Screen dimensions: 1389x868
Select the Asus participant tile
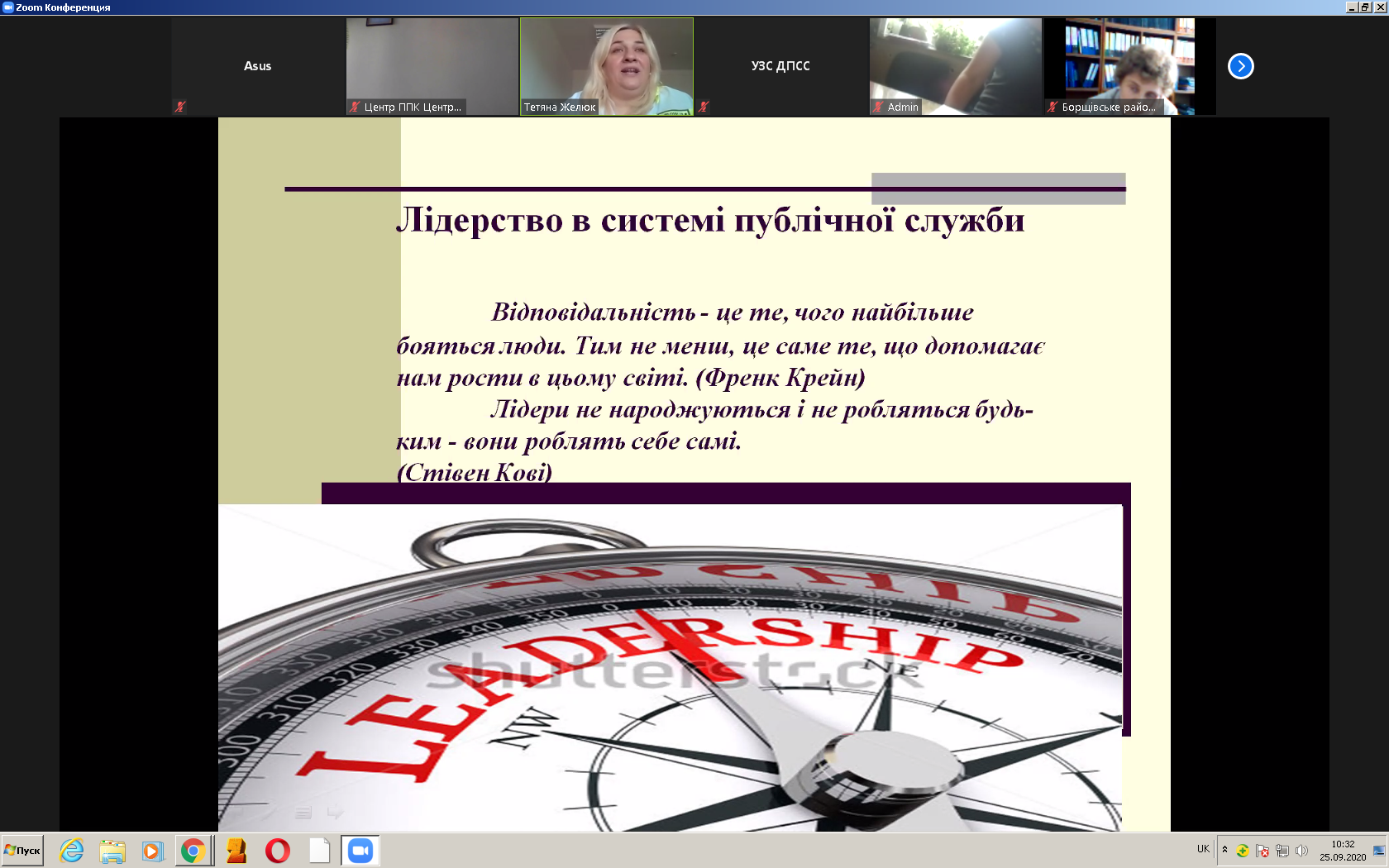pyautogui.click(x=258, y=66)
